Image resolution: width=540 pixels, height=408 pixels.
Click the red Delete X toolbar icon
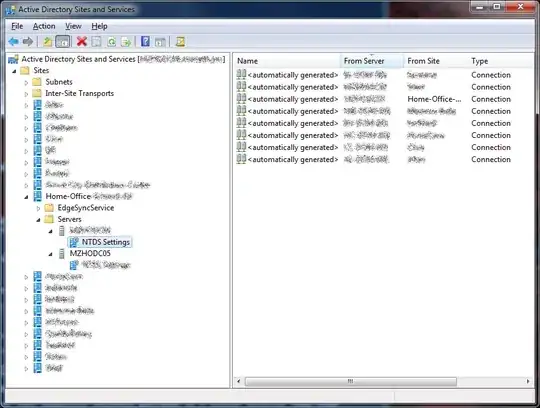(82, 42)
